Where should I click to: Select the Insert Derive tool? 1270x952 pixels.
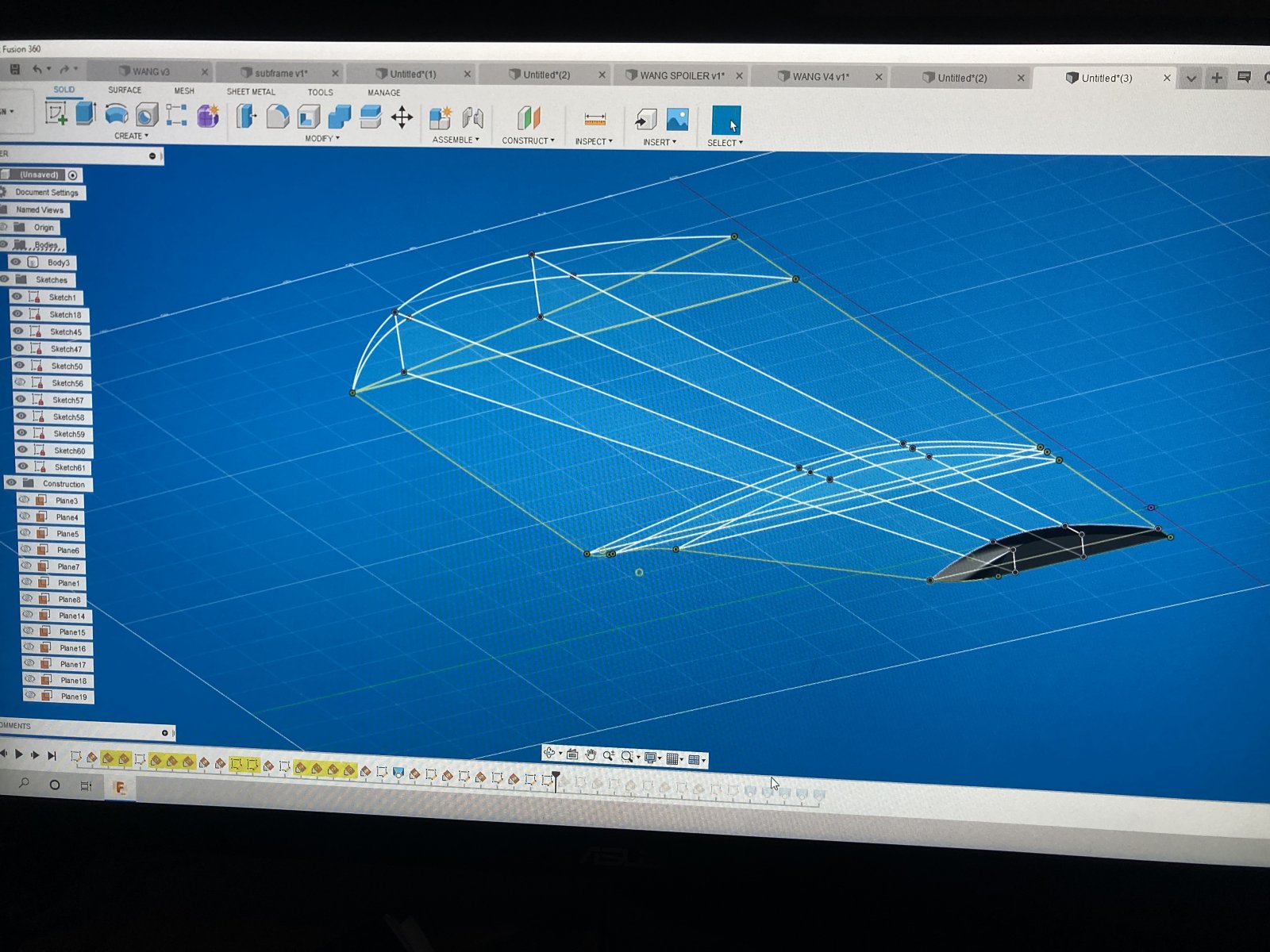click(x=646, y=120)
